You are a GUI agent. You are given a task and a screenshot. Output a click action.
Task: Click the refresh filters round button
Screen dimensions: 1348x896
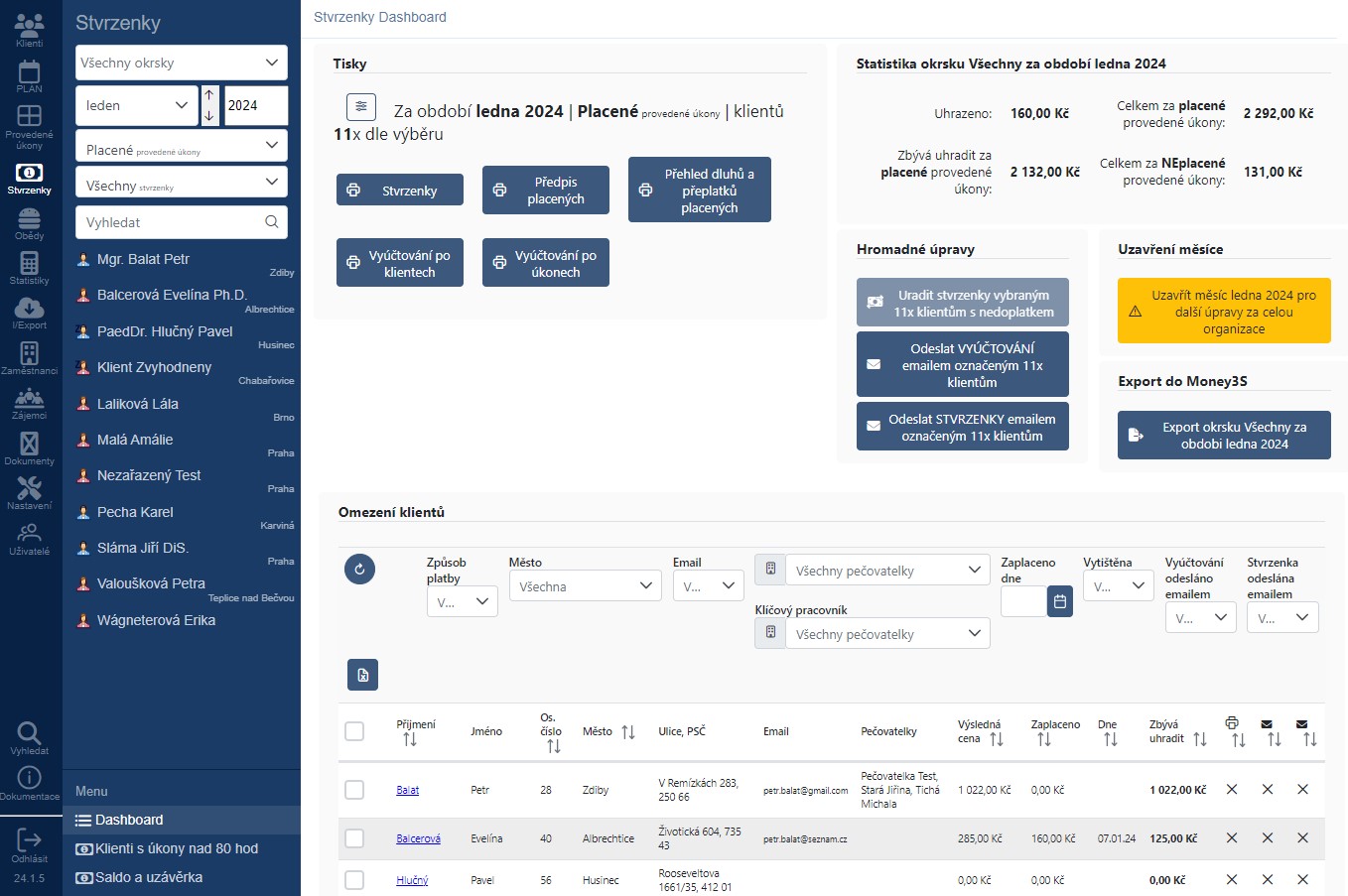point(359,569)
